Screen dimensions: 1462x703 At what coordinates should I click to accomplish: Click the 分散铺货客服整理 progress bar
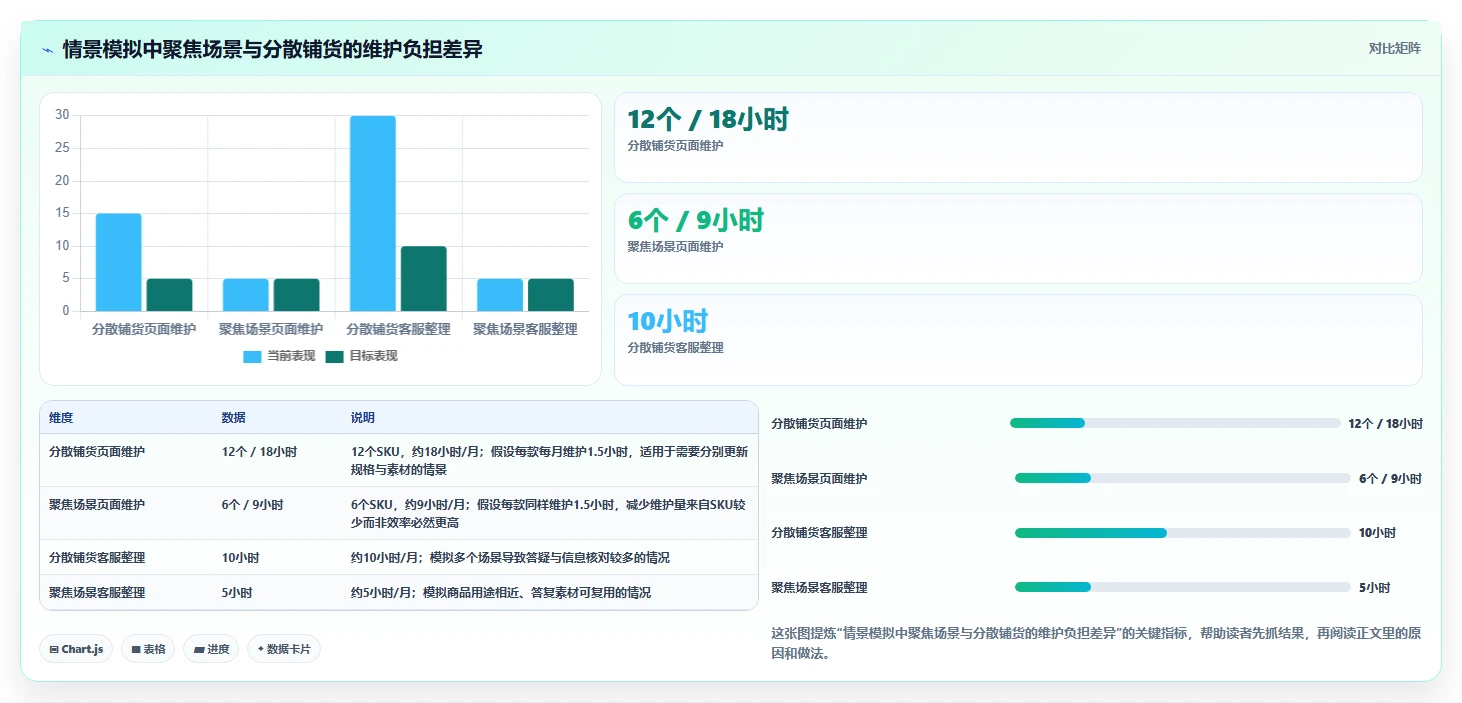point(1182,533)
